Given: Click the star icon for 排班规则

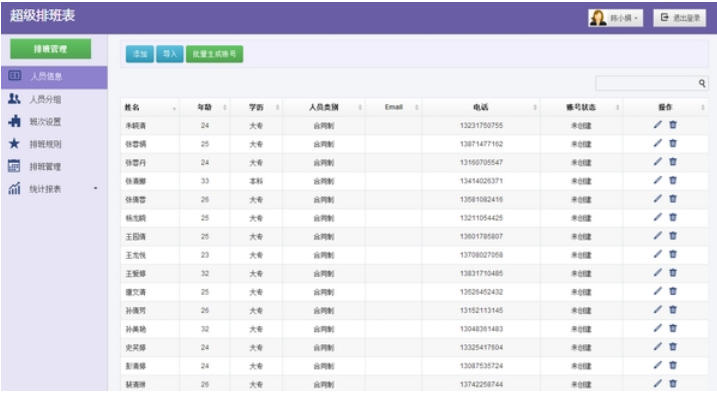Looking at the screenshot, I should pos(15,144).
